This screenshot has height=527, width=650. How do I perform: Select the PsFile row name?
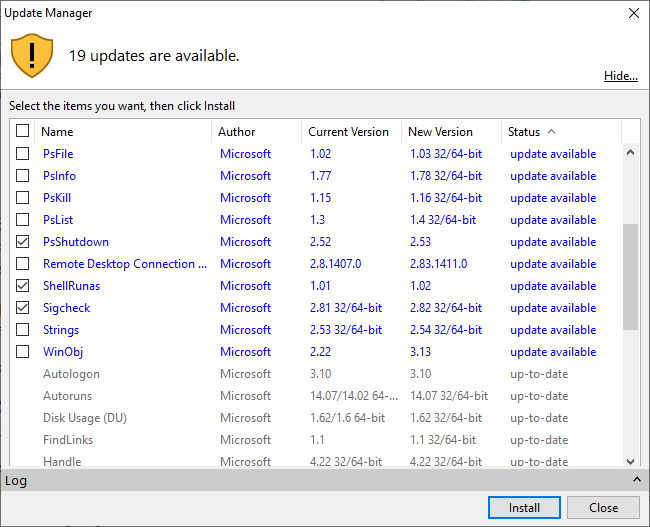tap(58, 154)
